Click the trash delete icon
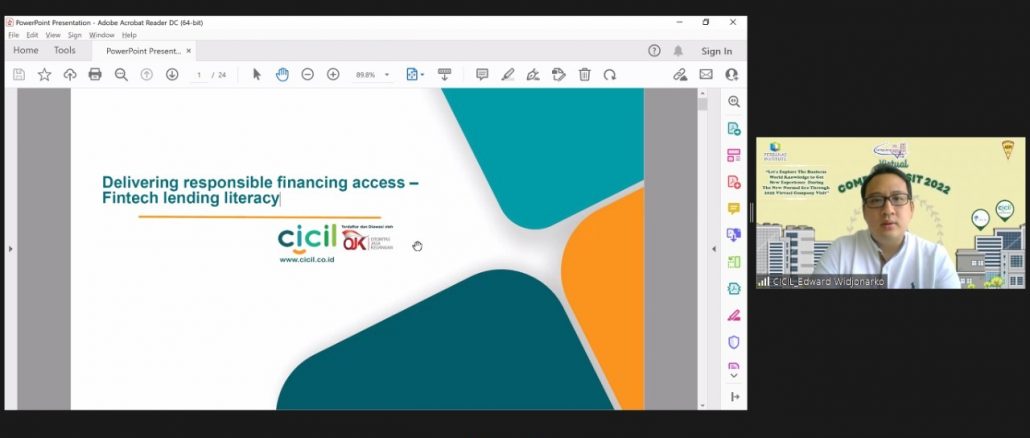Viewport: 1030px width, 438px height. pos(585,75)
